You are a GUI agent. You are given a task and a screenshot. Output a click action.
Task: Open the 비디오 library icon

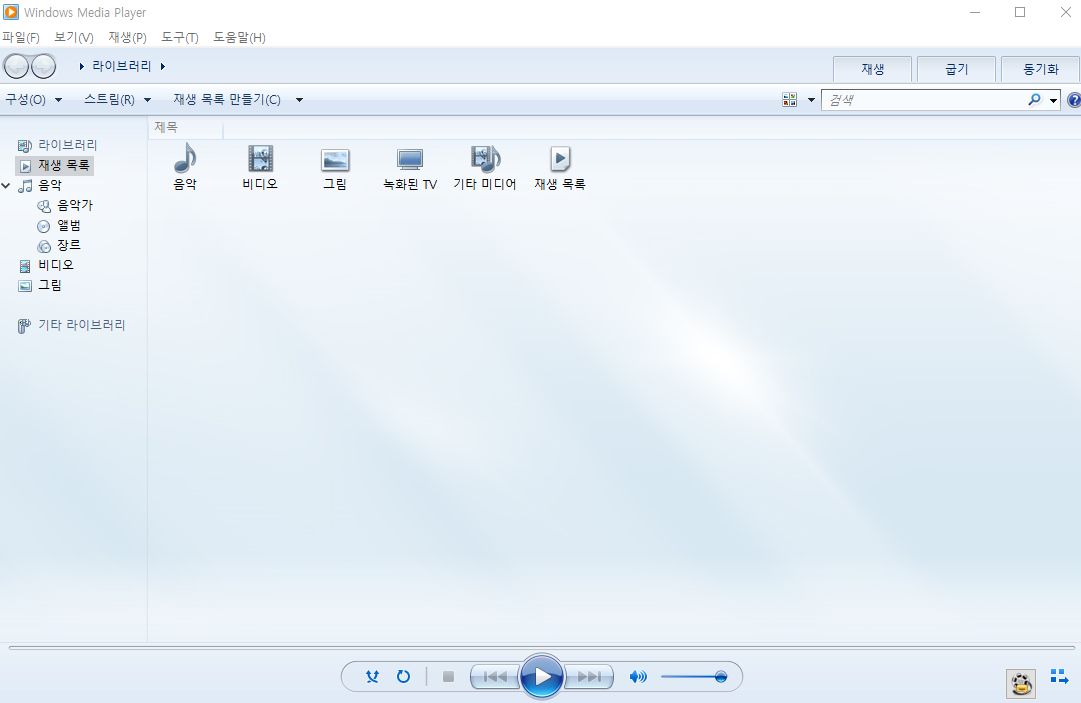260,167
